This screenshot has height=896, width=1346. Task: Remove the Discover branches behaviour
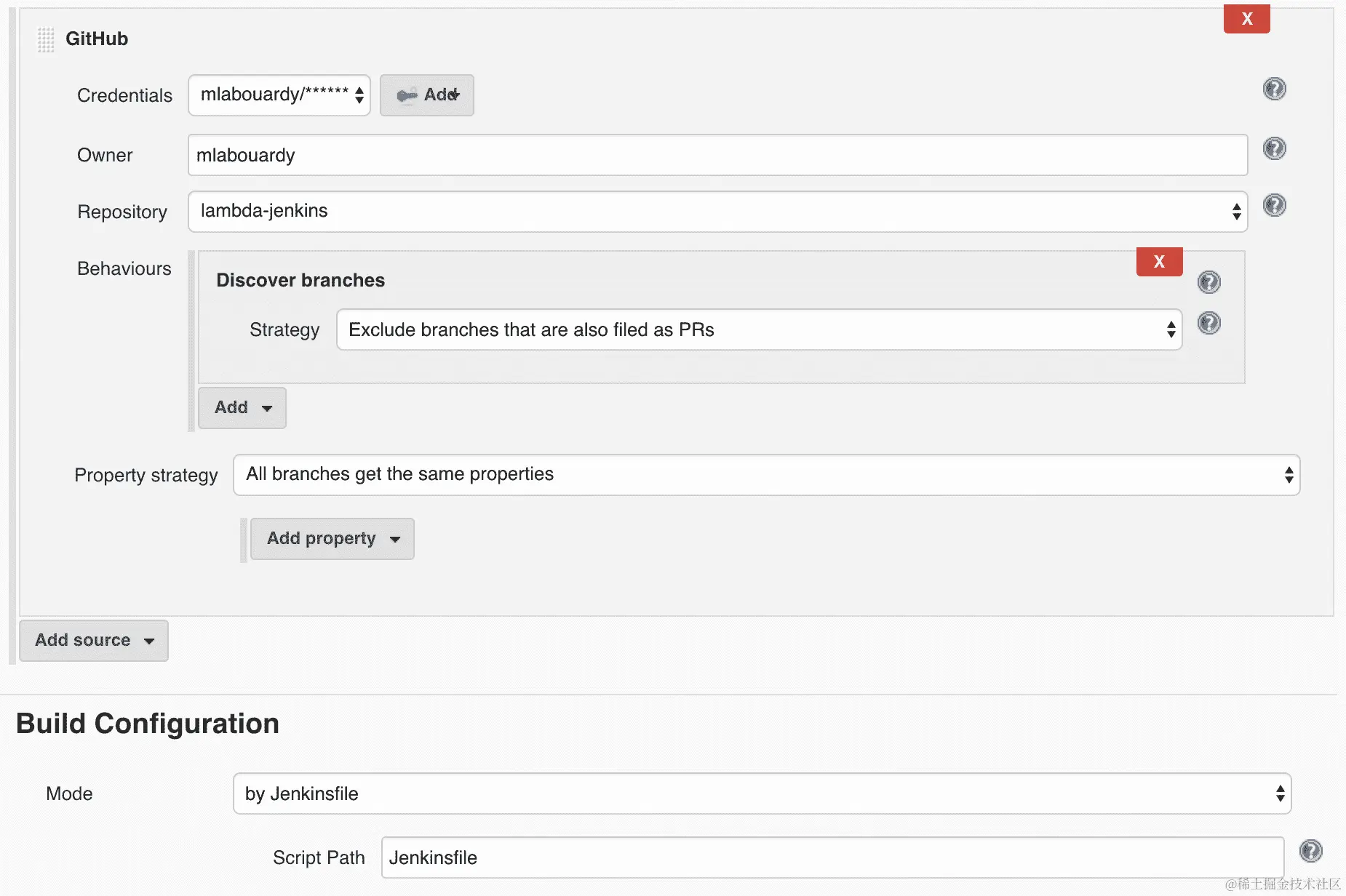pos(1159,262)
